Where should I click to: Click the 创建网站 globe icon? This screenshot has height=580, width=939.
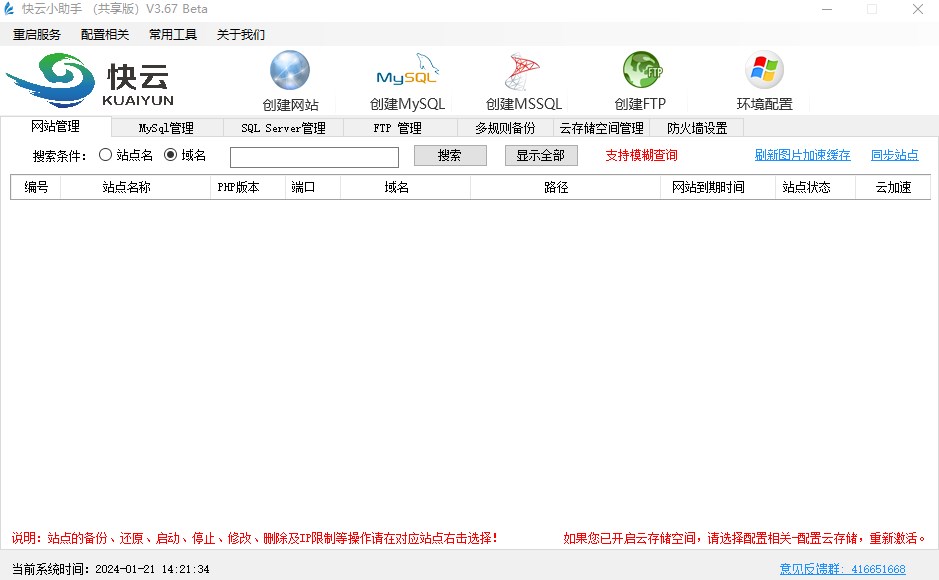tap(289, 73)
